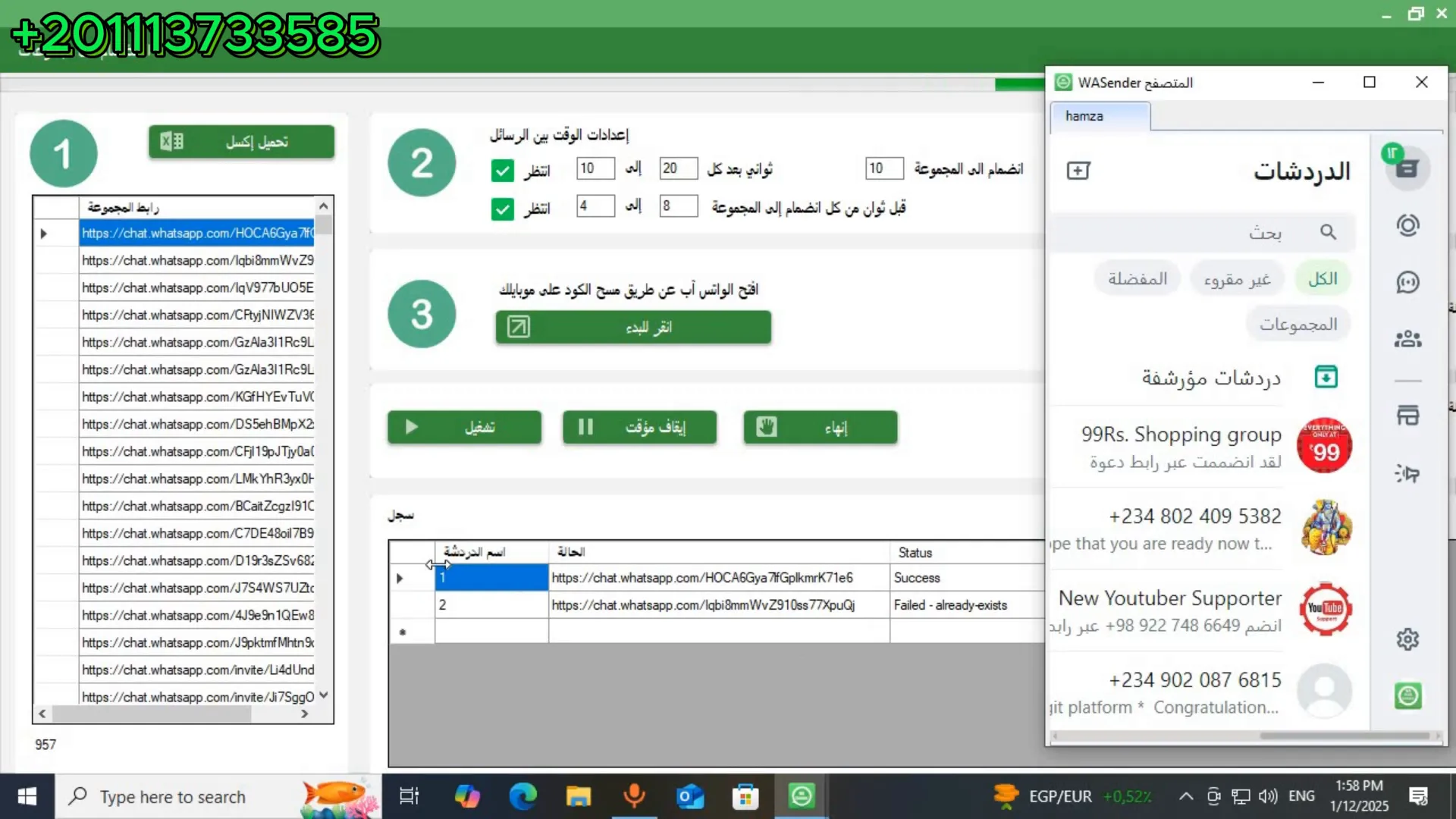Image resolution: width=1456 pixels, height=819 pixels.
Task: Click the group links list scroll-up arrow
Action: [324, 206]
